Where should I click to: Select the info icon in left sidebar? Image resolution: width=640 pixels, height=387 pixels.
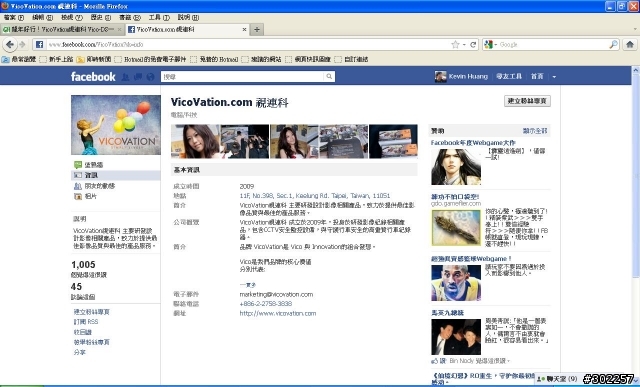pos(78,175)
